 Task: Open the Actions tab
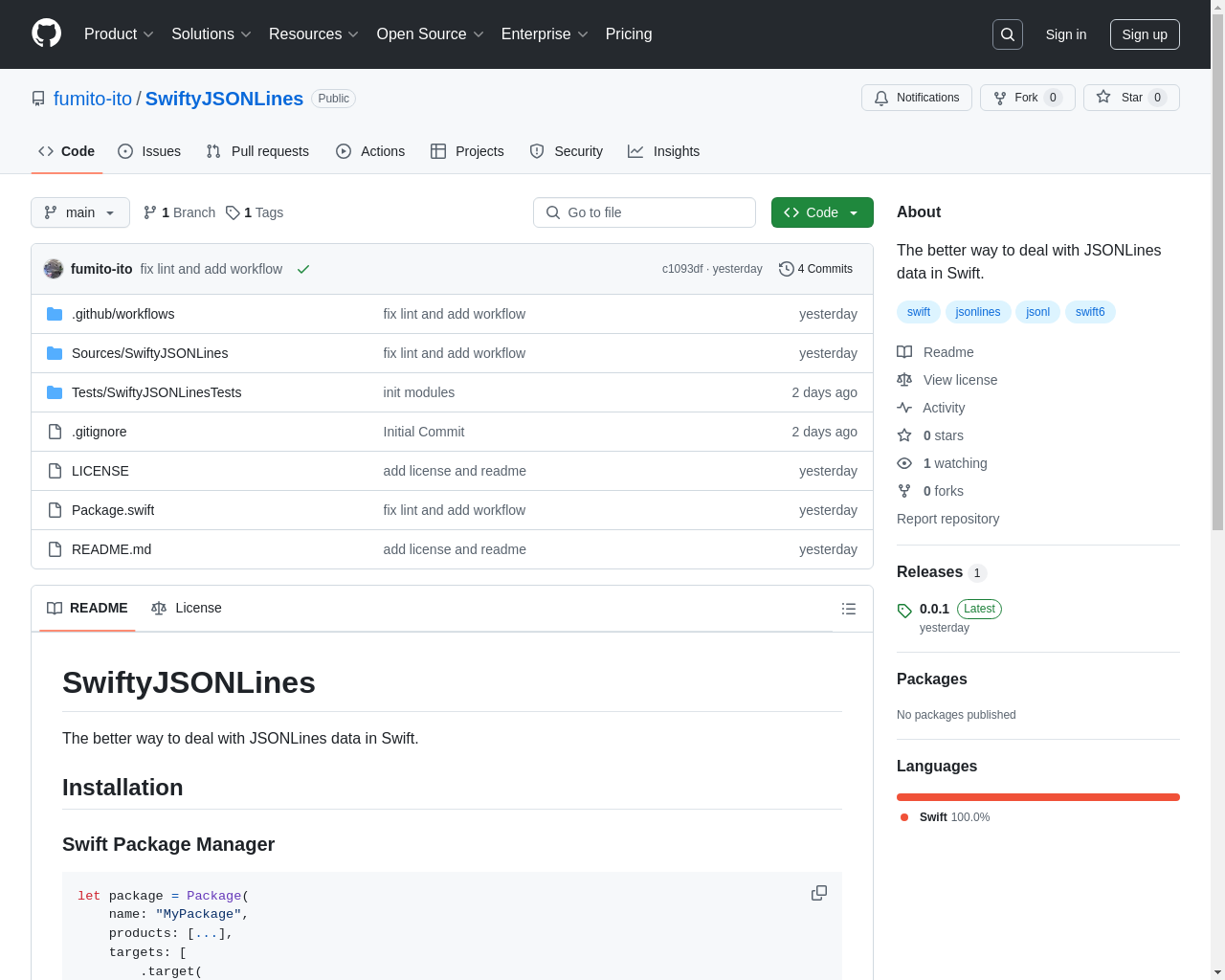(370, 151)
